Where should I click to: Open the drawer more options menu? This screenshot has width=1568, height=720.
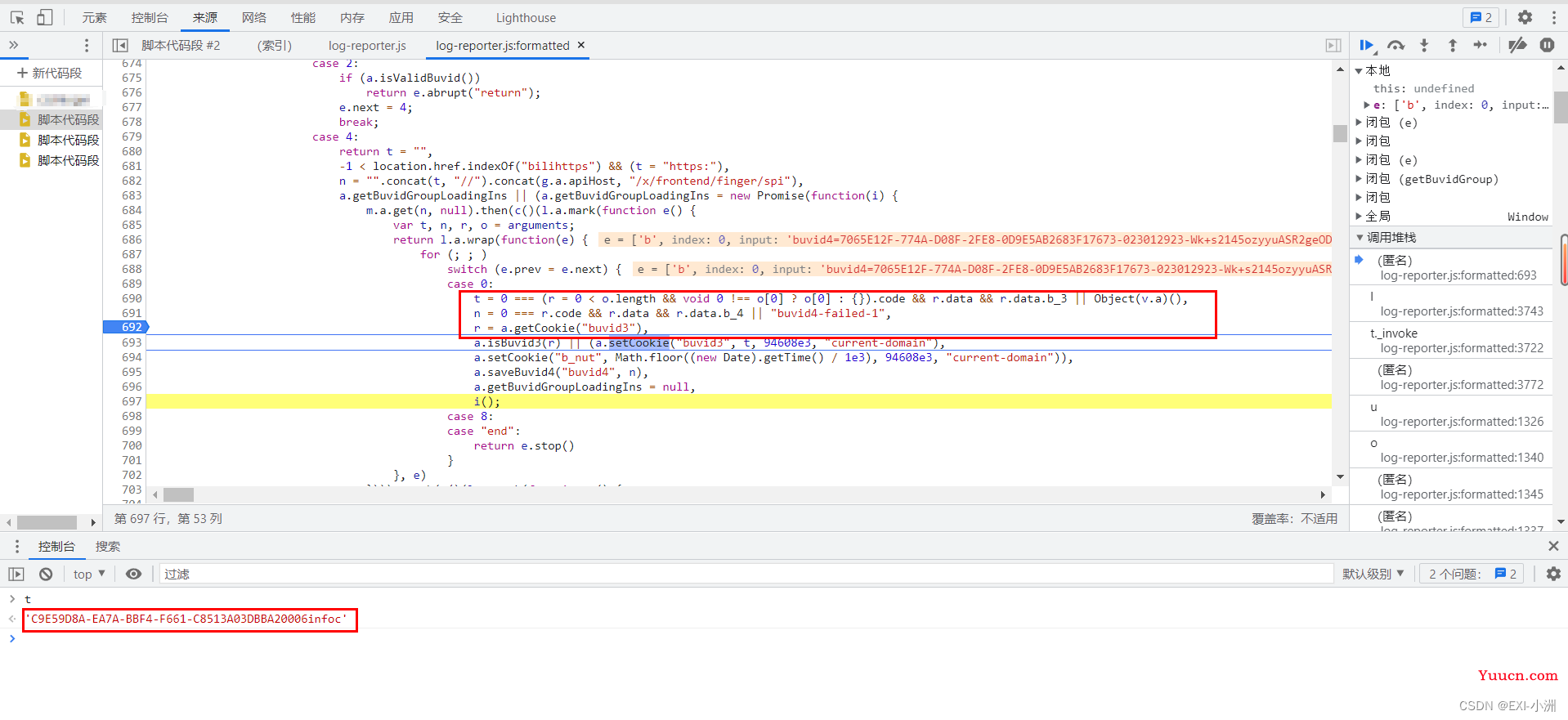click(16, 546)
